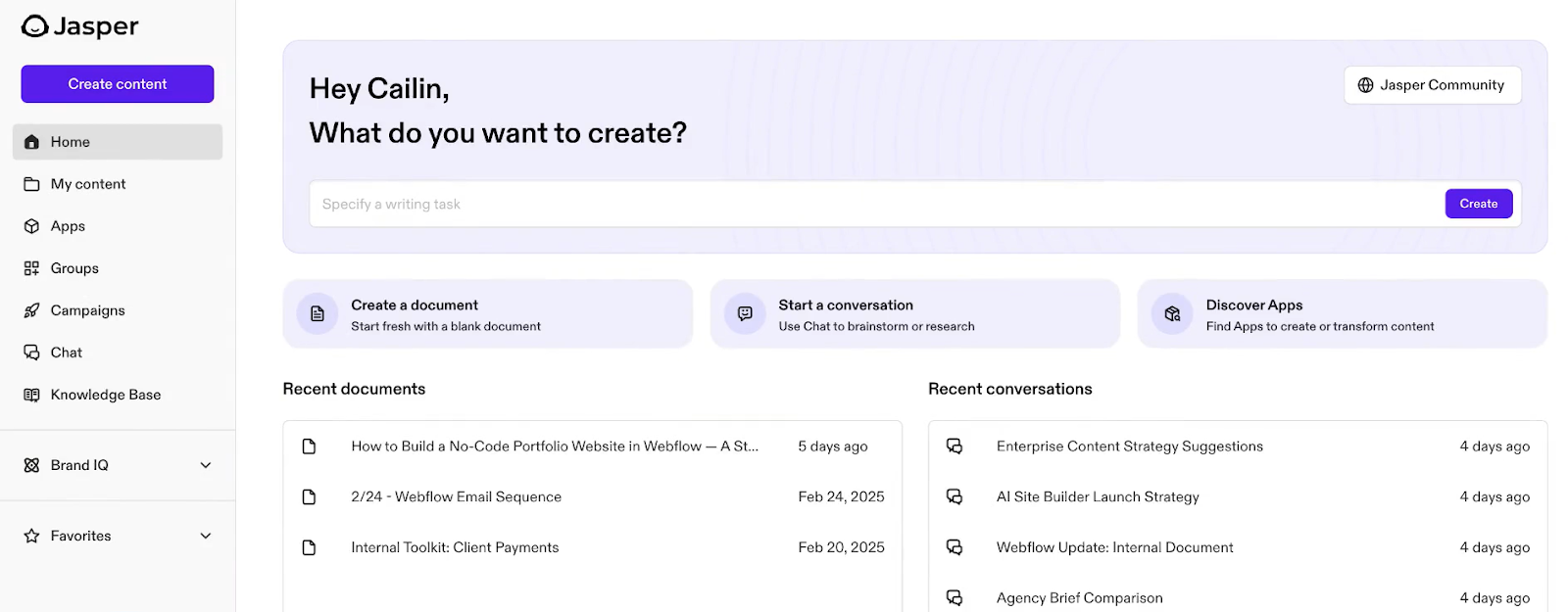1568x612 pixels.
Task: Click the globe icon on Jasper Community
Action: pos(1365,85)
